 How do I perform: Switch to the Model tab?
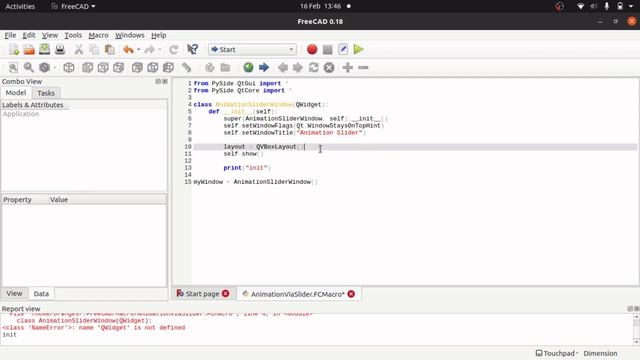tap(16, 93)
